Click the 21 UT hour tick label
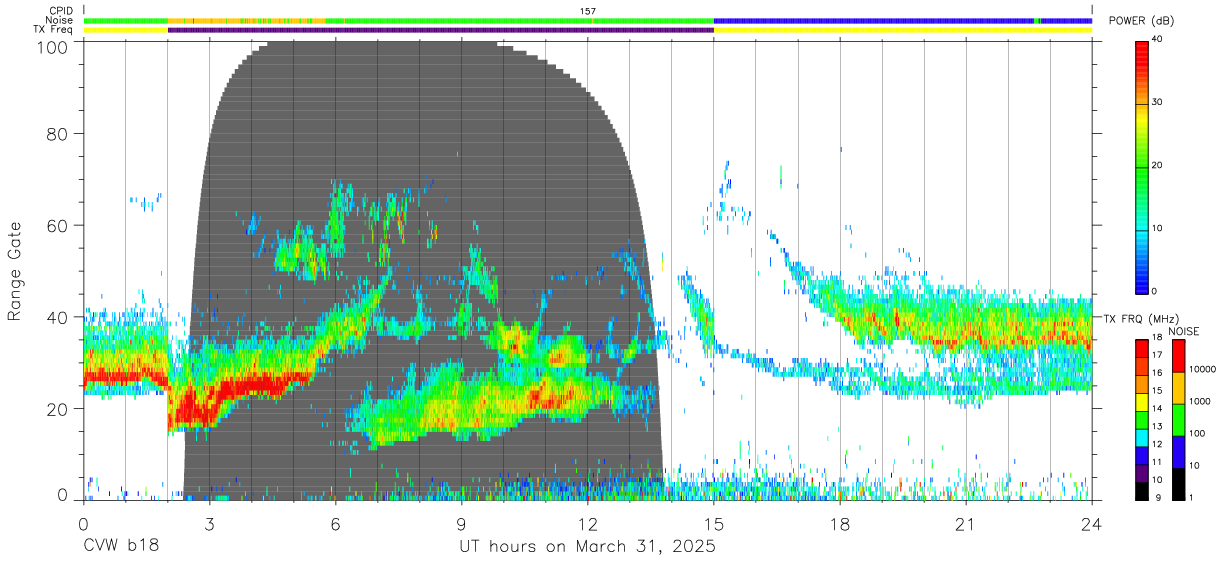 (966, 523)
